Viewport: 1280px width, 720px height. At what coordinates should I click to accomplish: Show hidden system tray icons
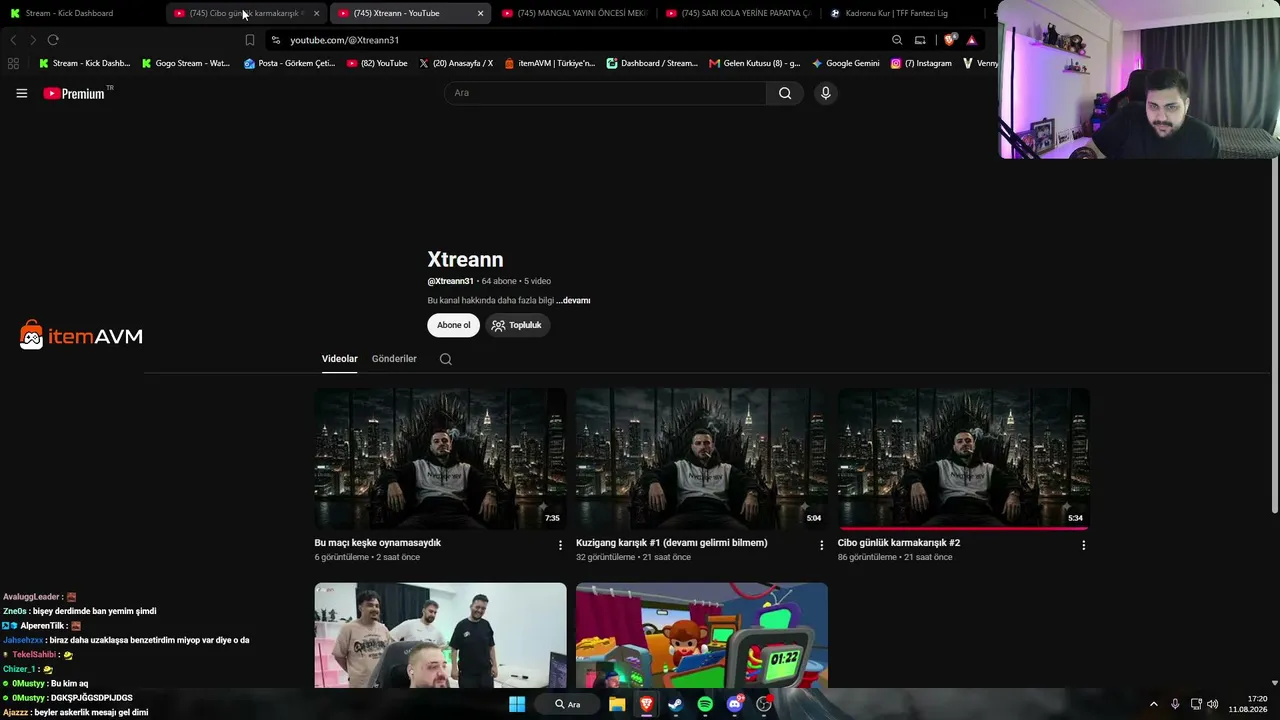click(x=1153, y=704)
